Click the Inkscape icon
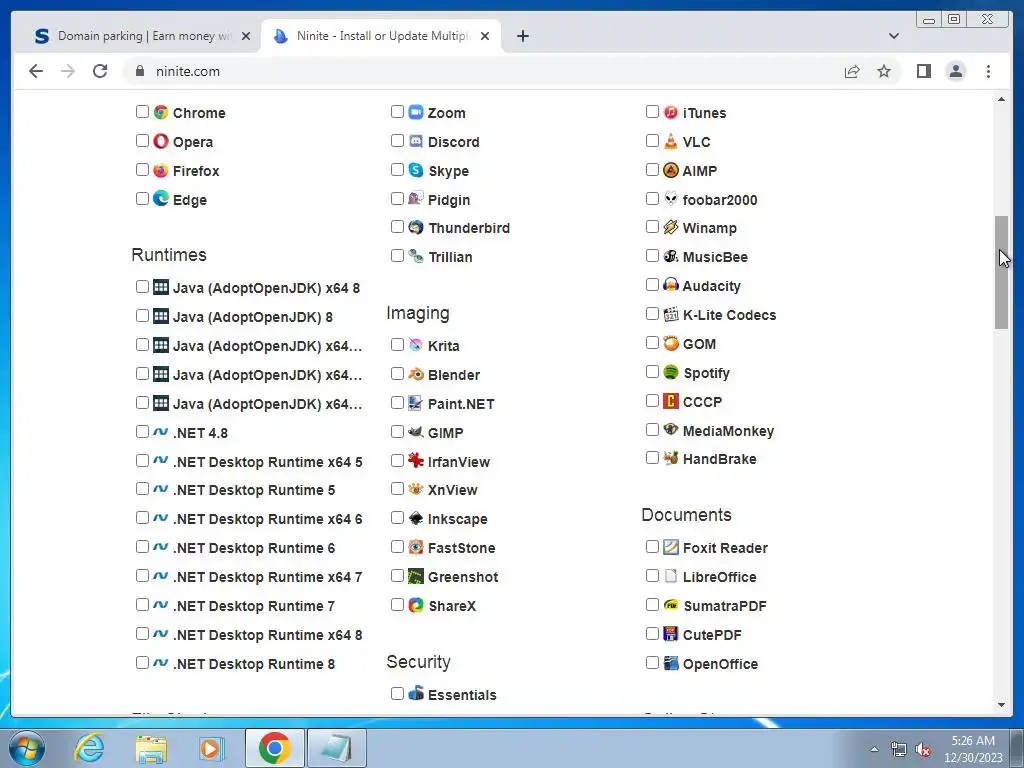1024x768 pixels. point(416,518)
